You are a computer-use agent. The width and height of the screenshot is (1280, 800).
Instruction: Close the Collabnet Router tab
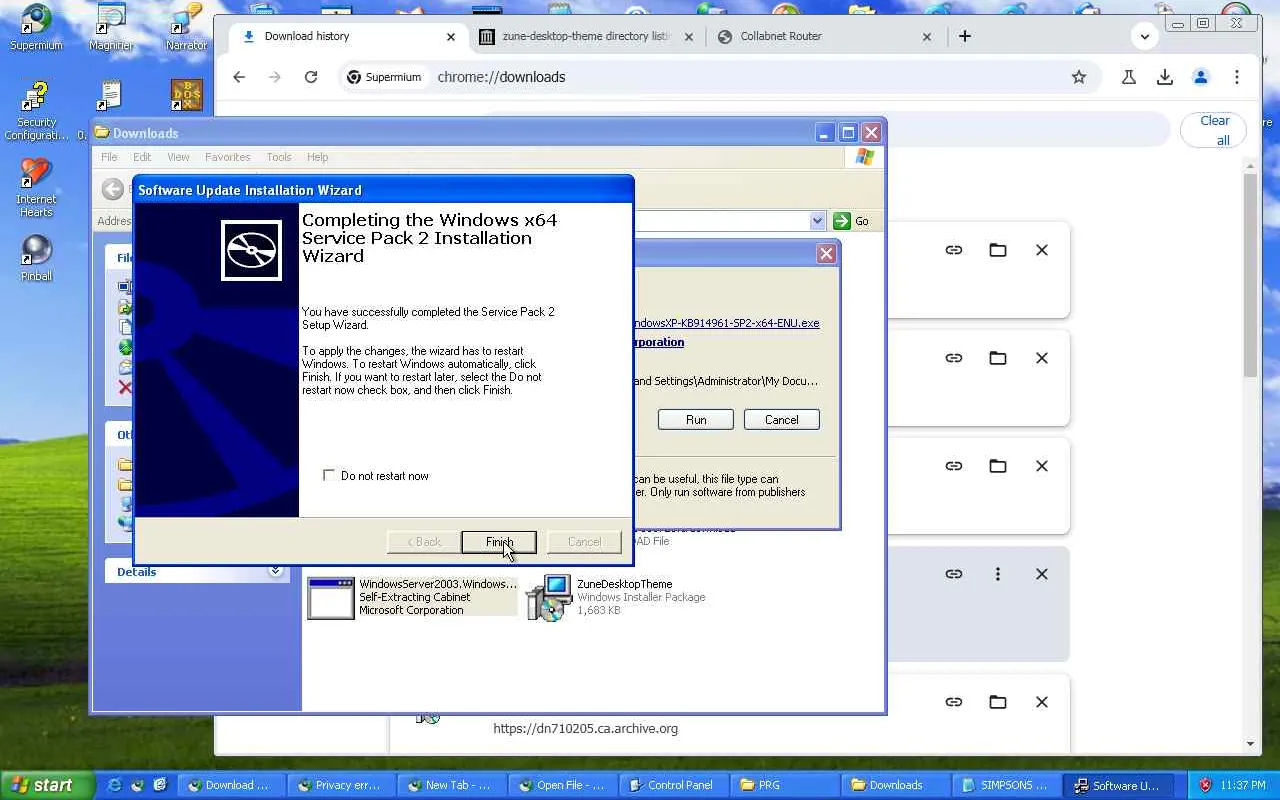[x=927, y=36]
